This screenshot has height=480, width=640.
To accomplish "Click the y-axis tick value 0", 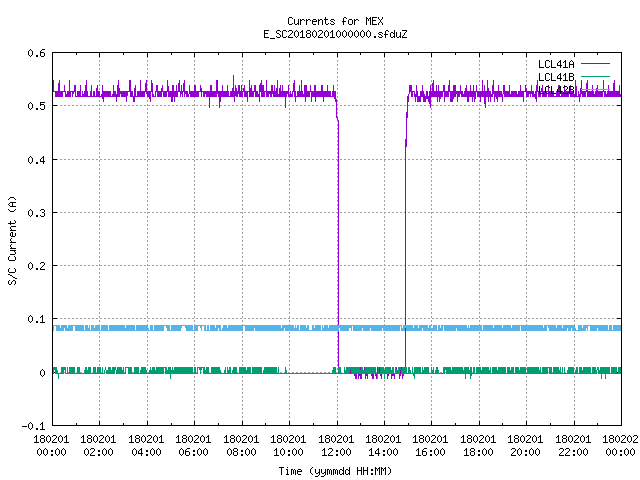I will [x=42, y=373].
